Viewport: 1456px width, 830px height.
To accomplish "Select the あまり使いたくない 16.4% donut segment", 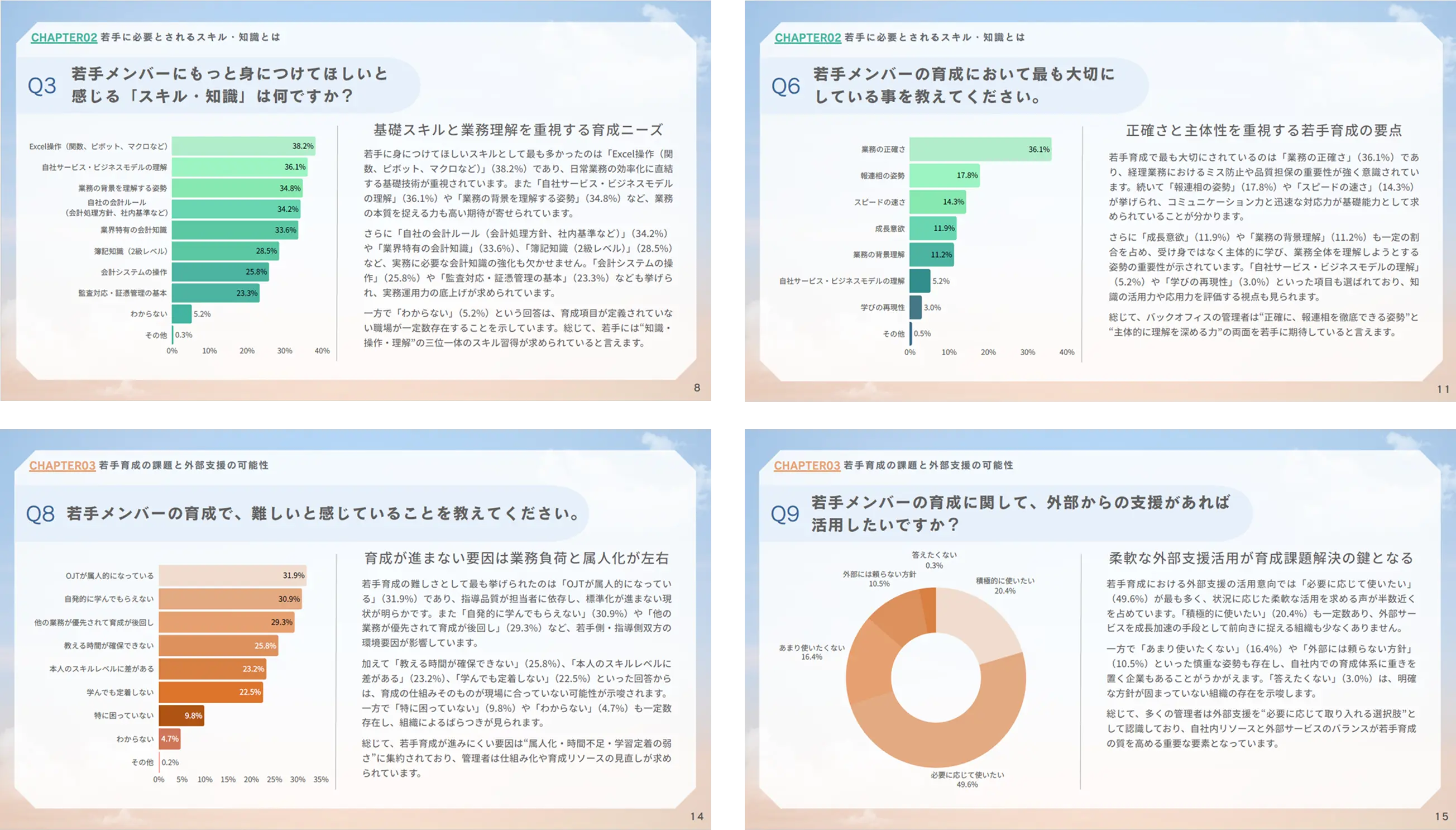I will [870, 664].
